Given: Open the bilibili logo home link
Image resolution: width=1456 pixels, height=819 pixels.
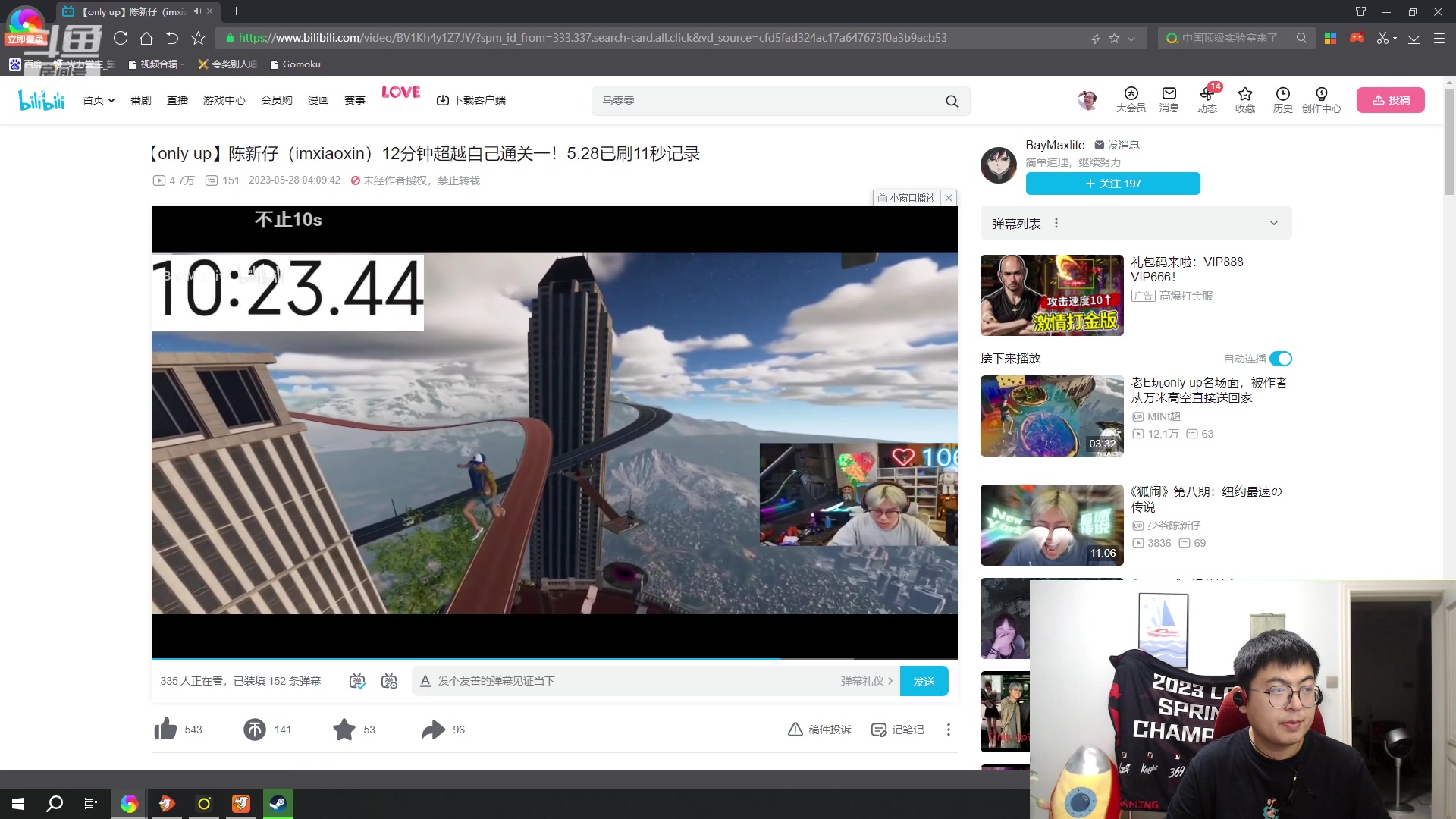Looking at the screenshot, I should (x=42, y=100).
